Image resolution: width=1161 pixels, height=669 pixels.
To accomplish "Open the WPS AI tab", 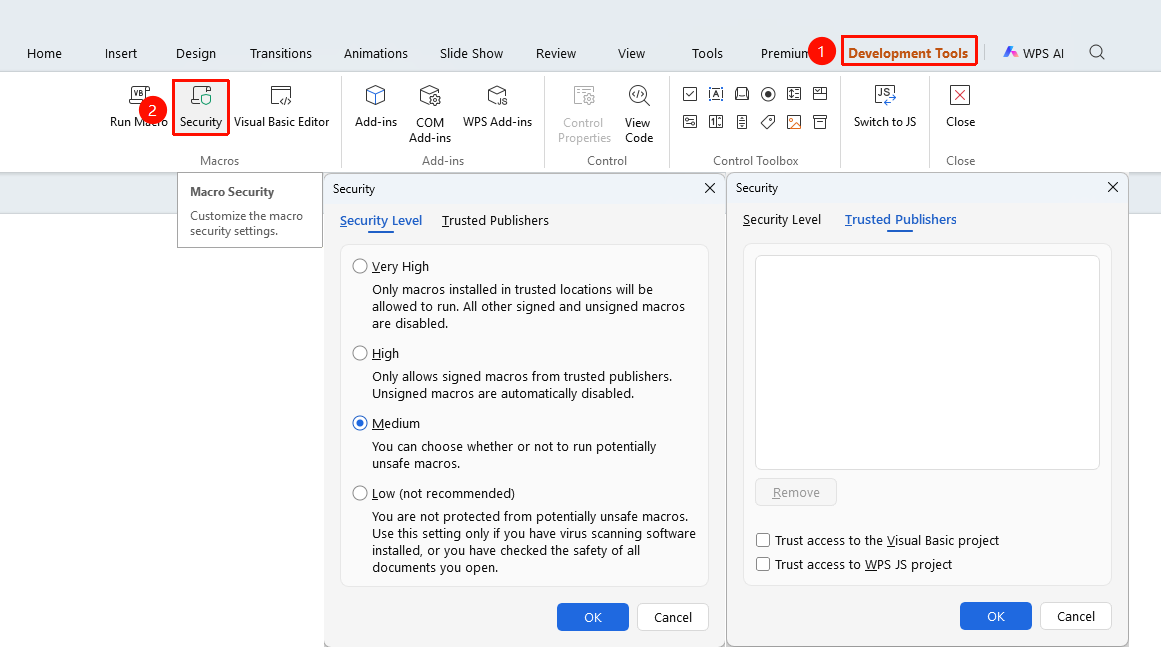I will click(1034, 53).
